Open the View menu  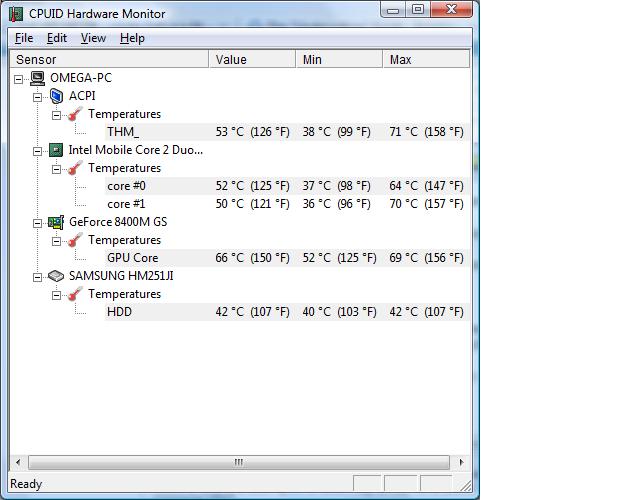tap(93, 38)
